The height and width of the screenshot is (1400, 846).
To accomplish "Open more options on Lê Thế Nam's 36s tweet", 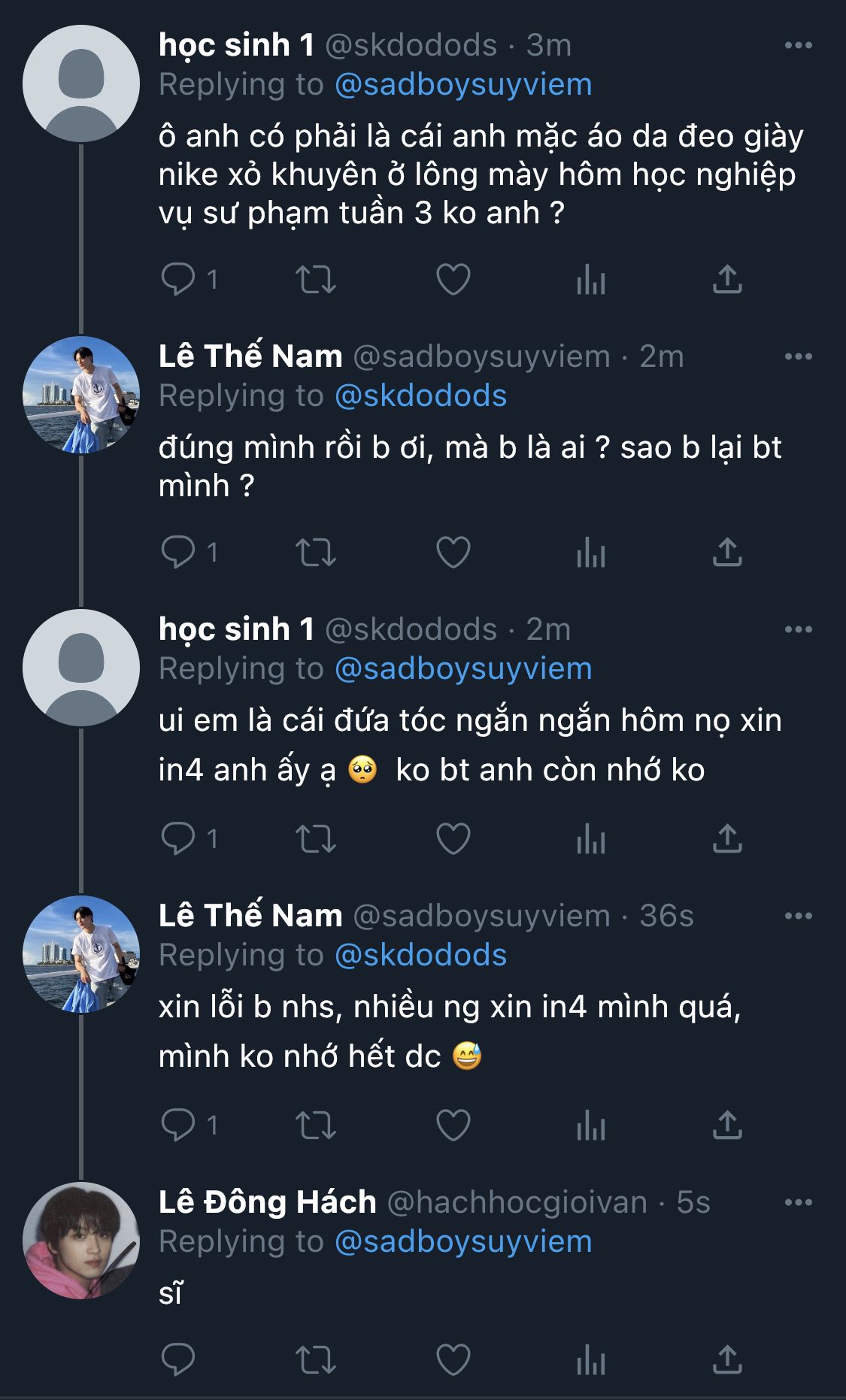I will click(798, 916).
